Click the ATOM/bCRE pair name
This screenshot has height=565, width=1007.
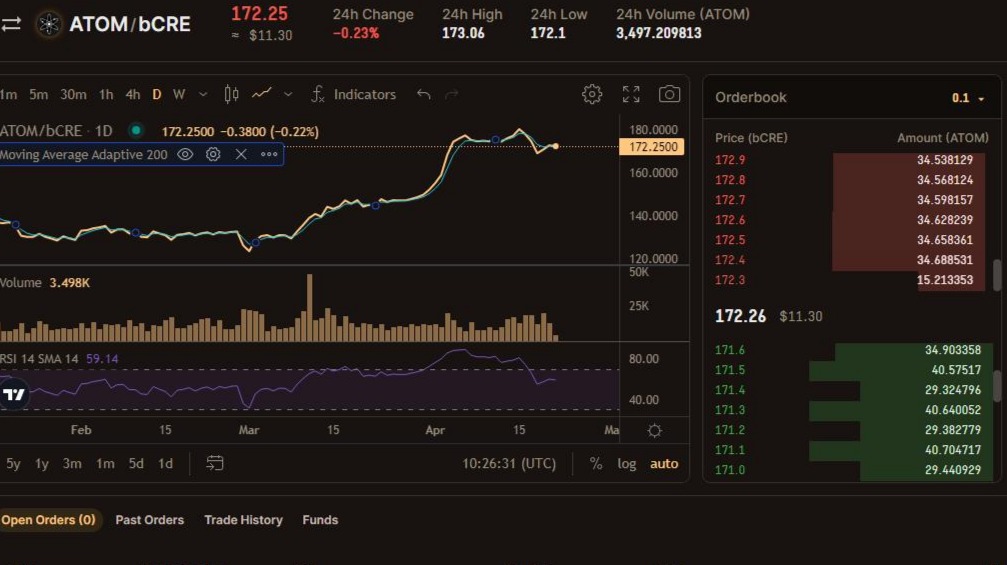(130, 24)
